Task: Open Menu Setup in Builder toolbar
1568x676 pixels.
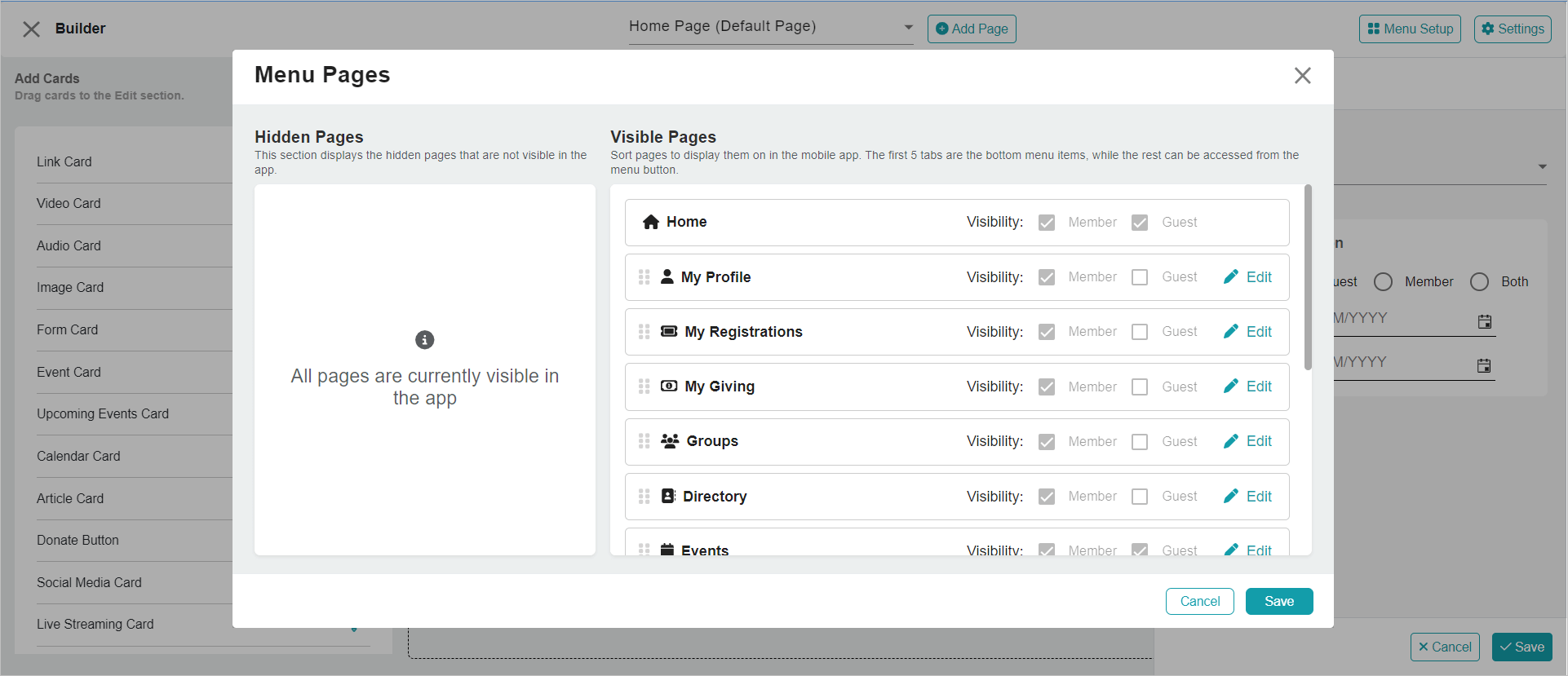Action: coord(1410,29)
